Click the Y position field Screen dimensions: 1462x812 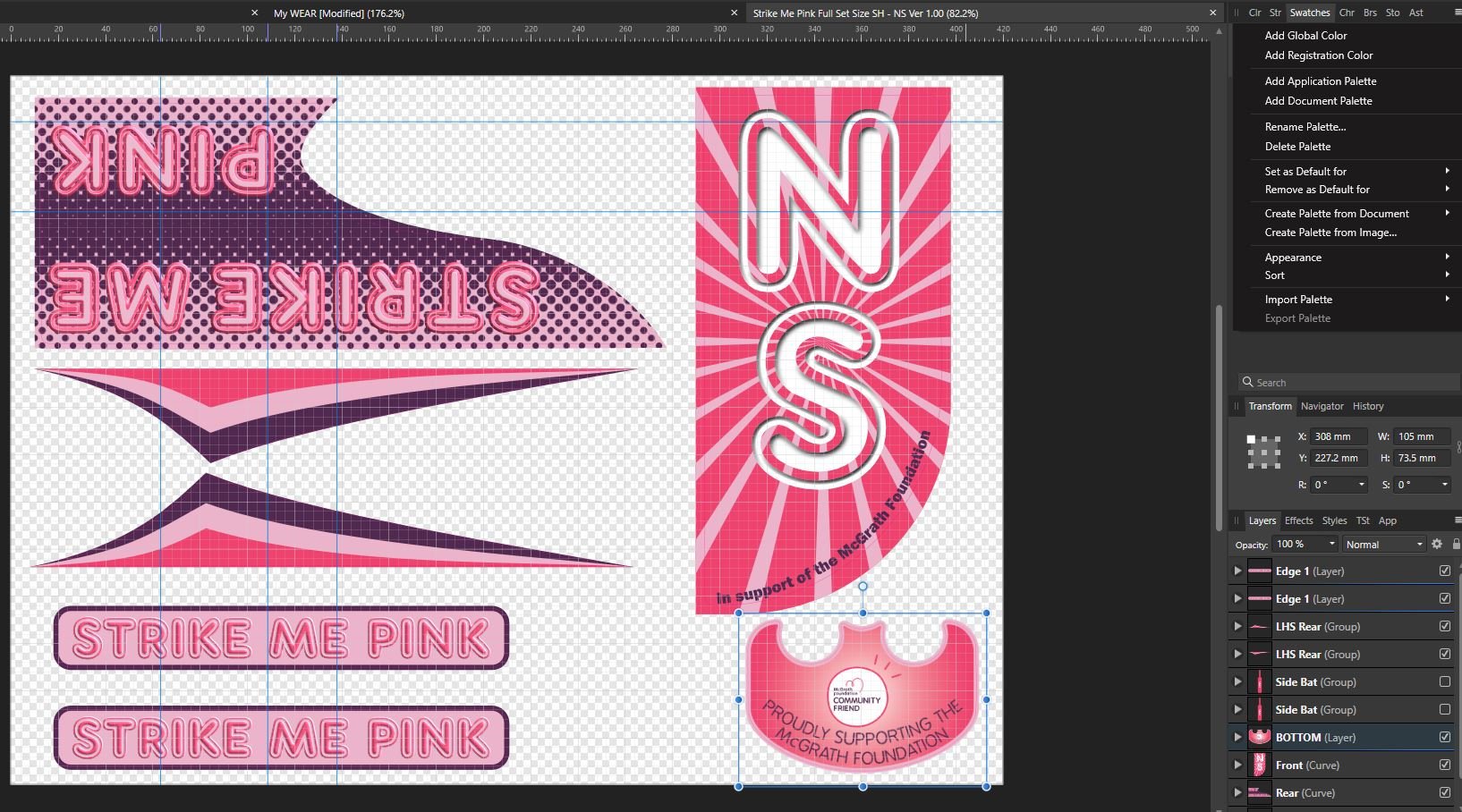[x=1339, y=458]
